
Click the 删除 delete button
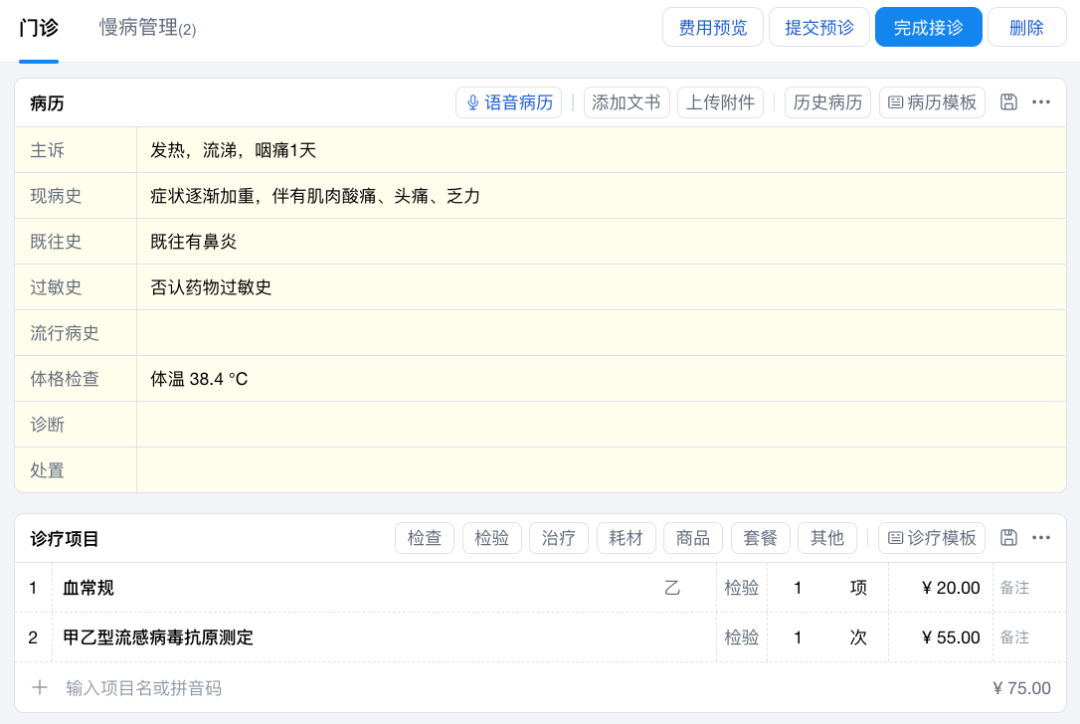click(1026, 27)
